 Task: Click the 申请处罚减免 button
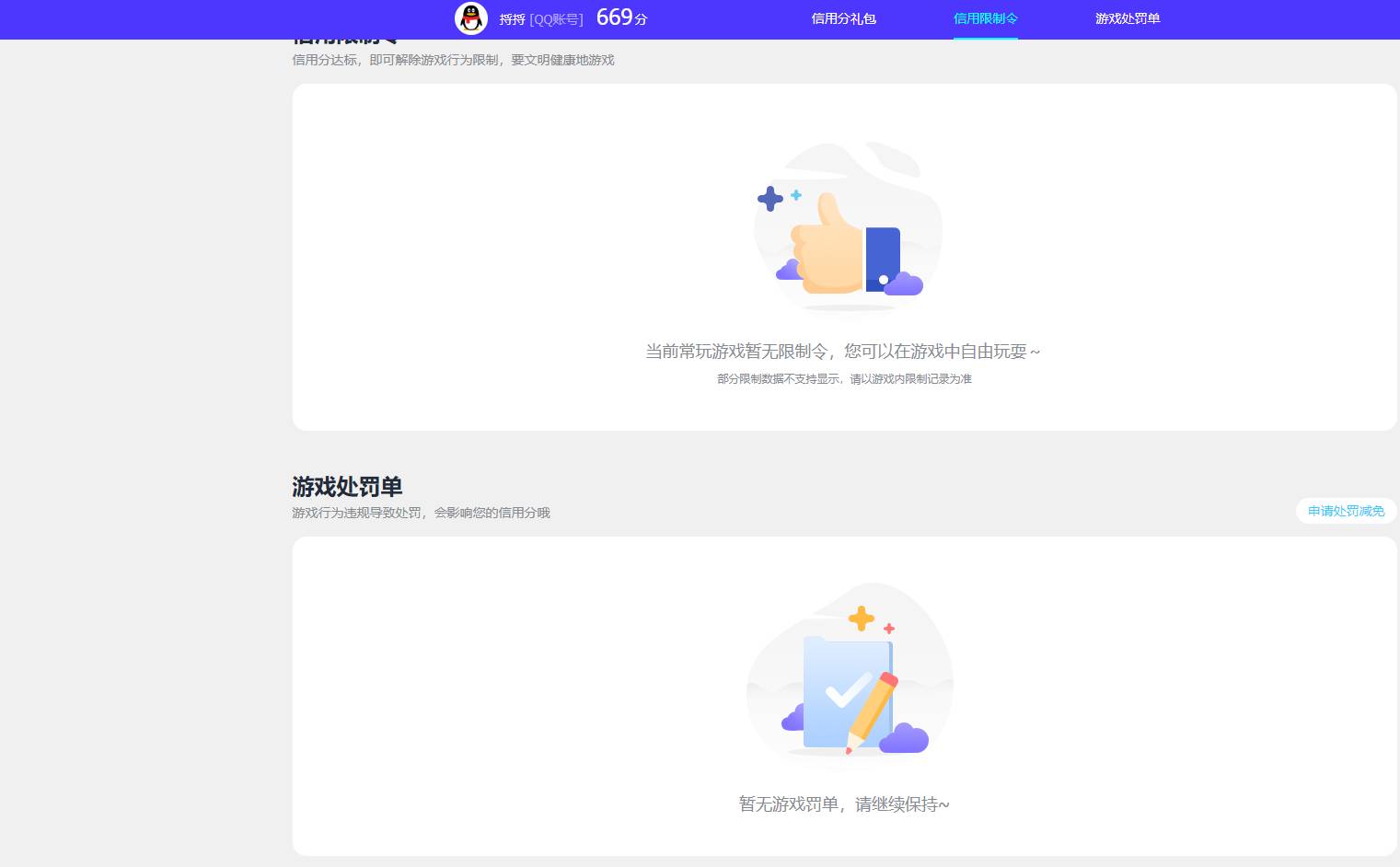[x=1345, y=511]
